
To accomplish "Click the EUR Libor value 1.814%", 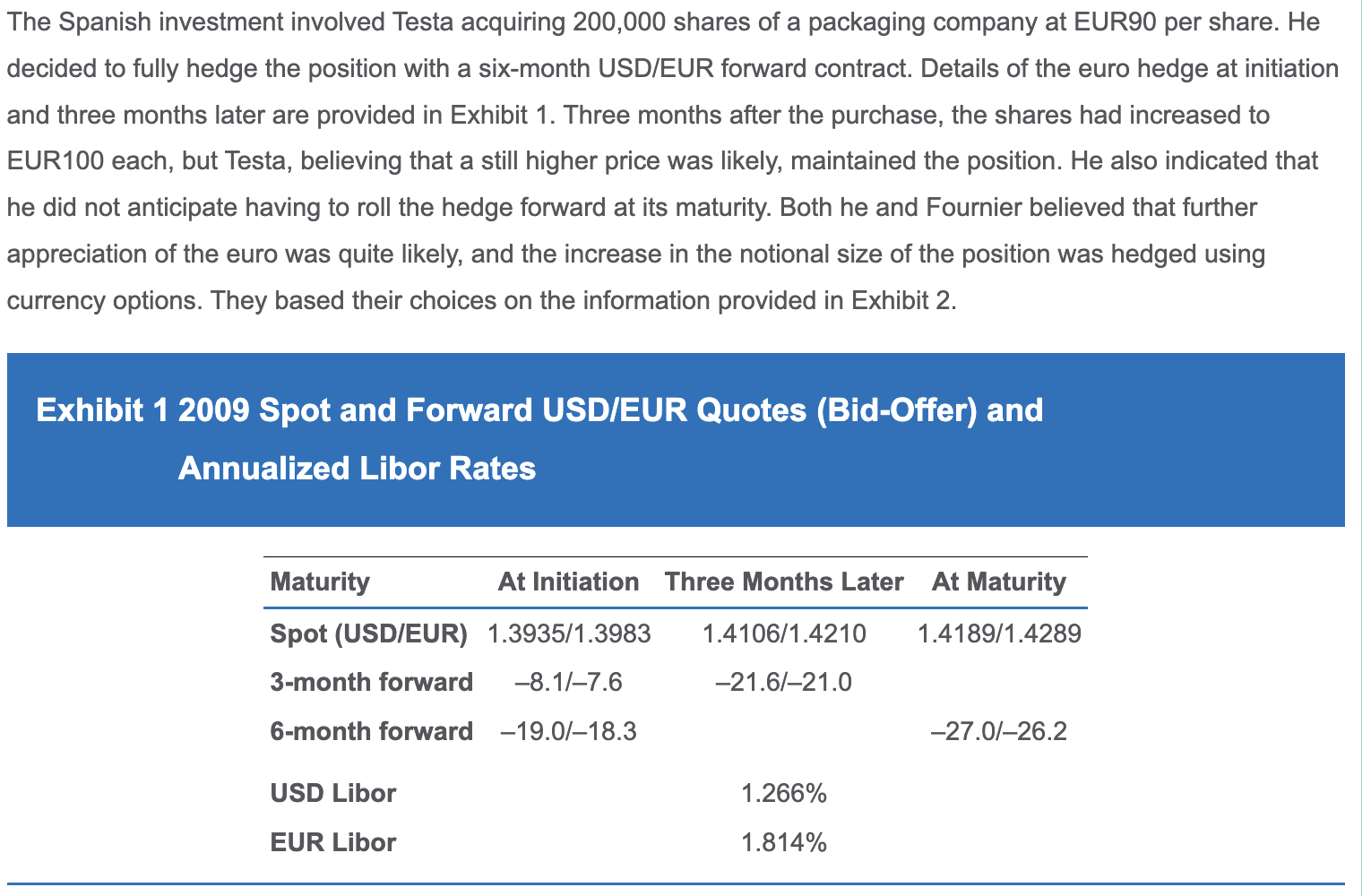I will pos(784,843).
